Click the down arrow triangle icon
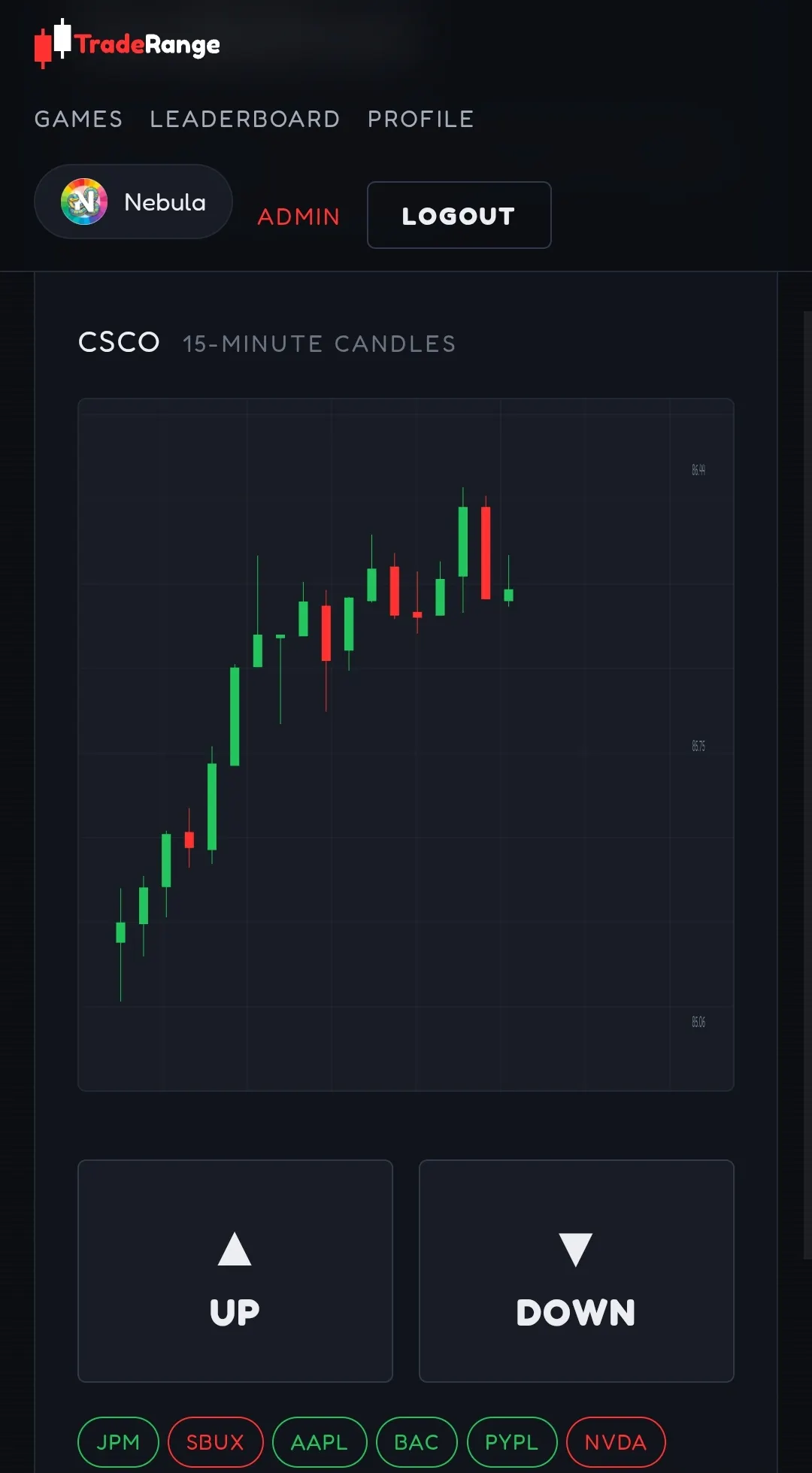 click(576, 1250)
